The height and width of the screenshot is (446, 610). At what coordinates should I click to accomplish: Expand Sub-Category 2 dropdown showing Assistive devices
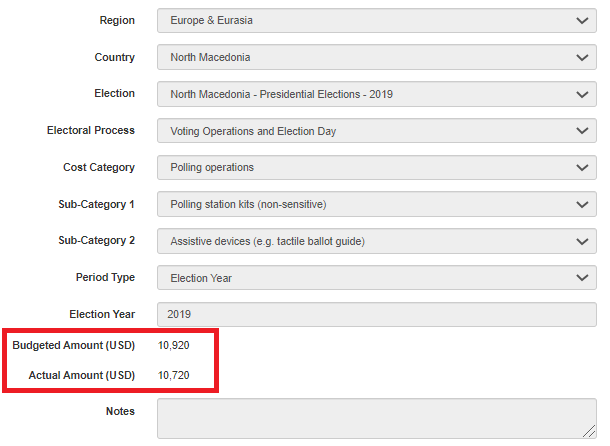(x=376, y=241)
